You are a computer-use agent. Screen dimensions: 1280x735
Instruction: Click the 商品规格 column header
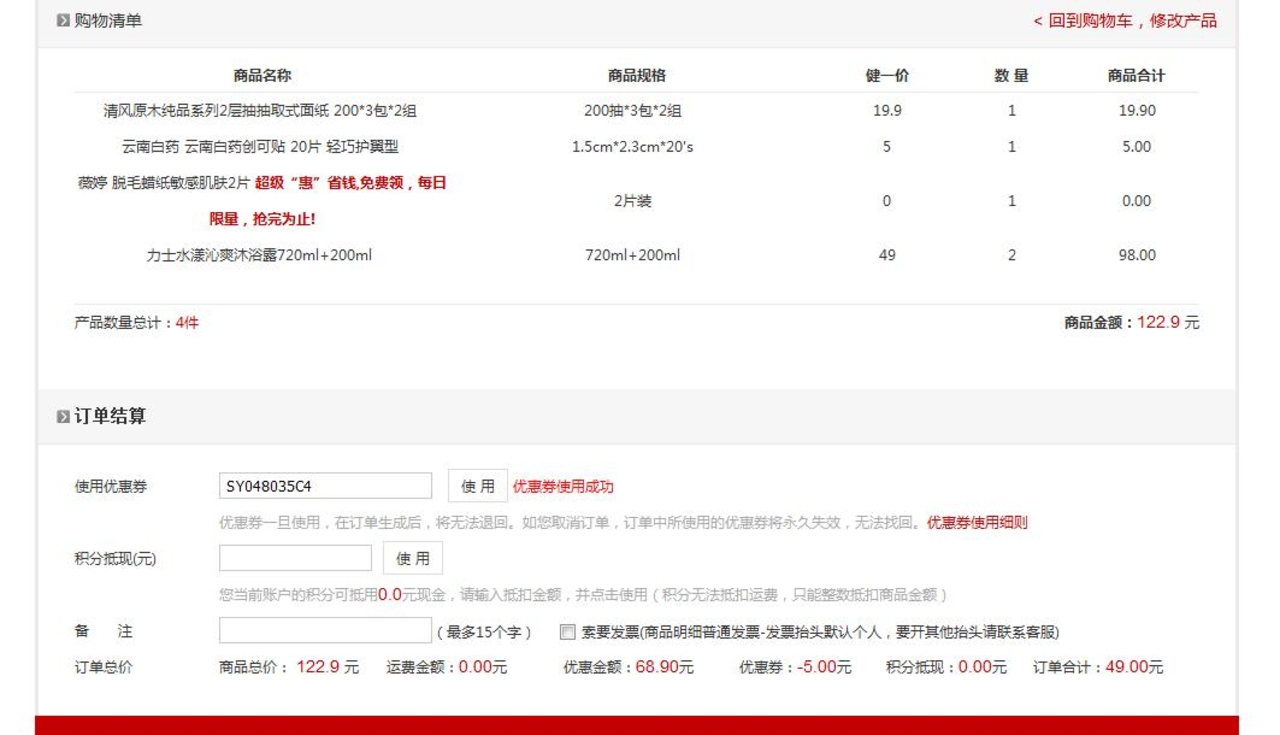[x=636, y=75]
